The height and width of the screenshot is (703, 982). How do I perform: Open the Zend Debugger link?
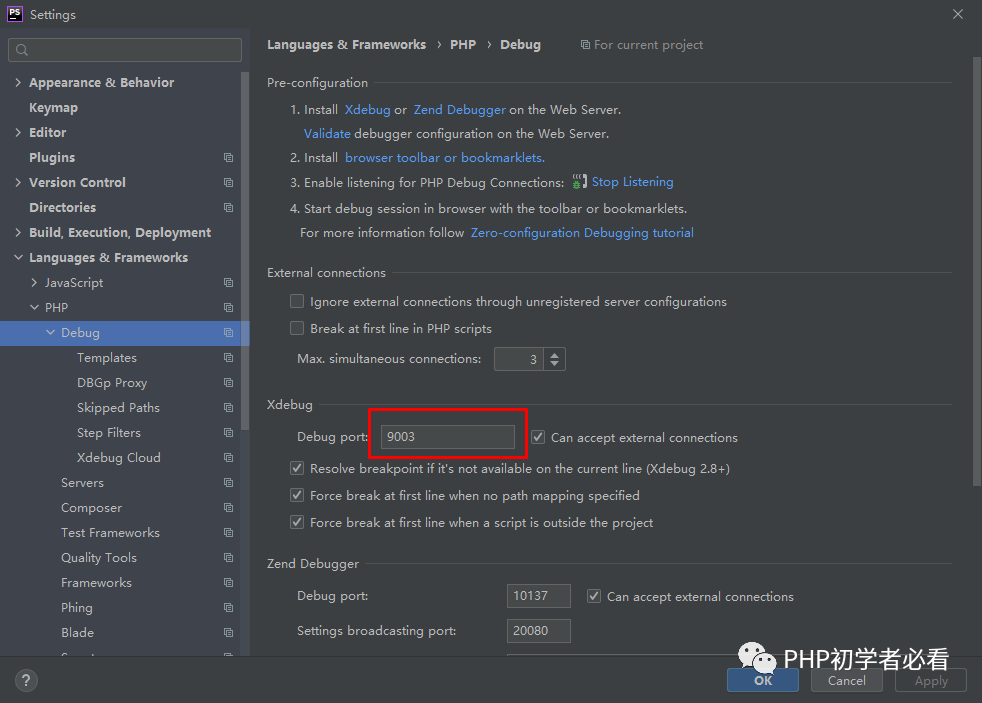[x=459, y=110]
